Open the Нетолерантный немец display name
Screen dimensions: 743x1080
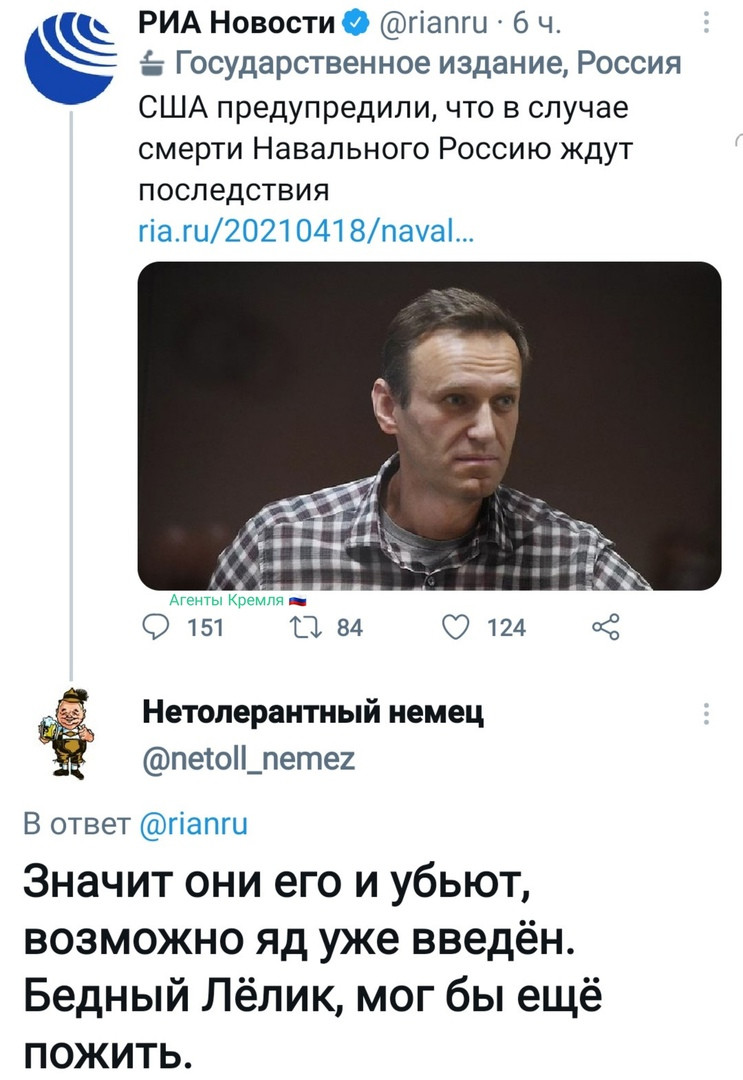point(313,712)
